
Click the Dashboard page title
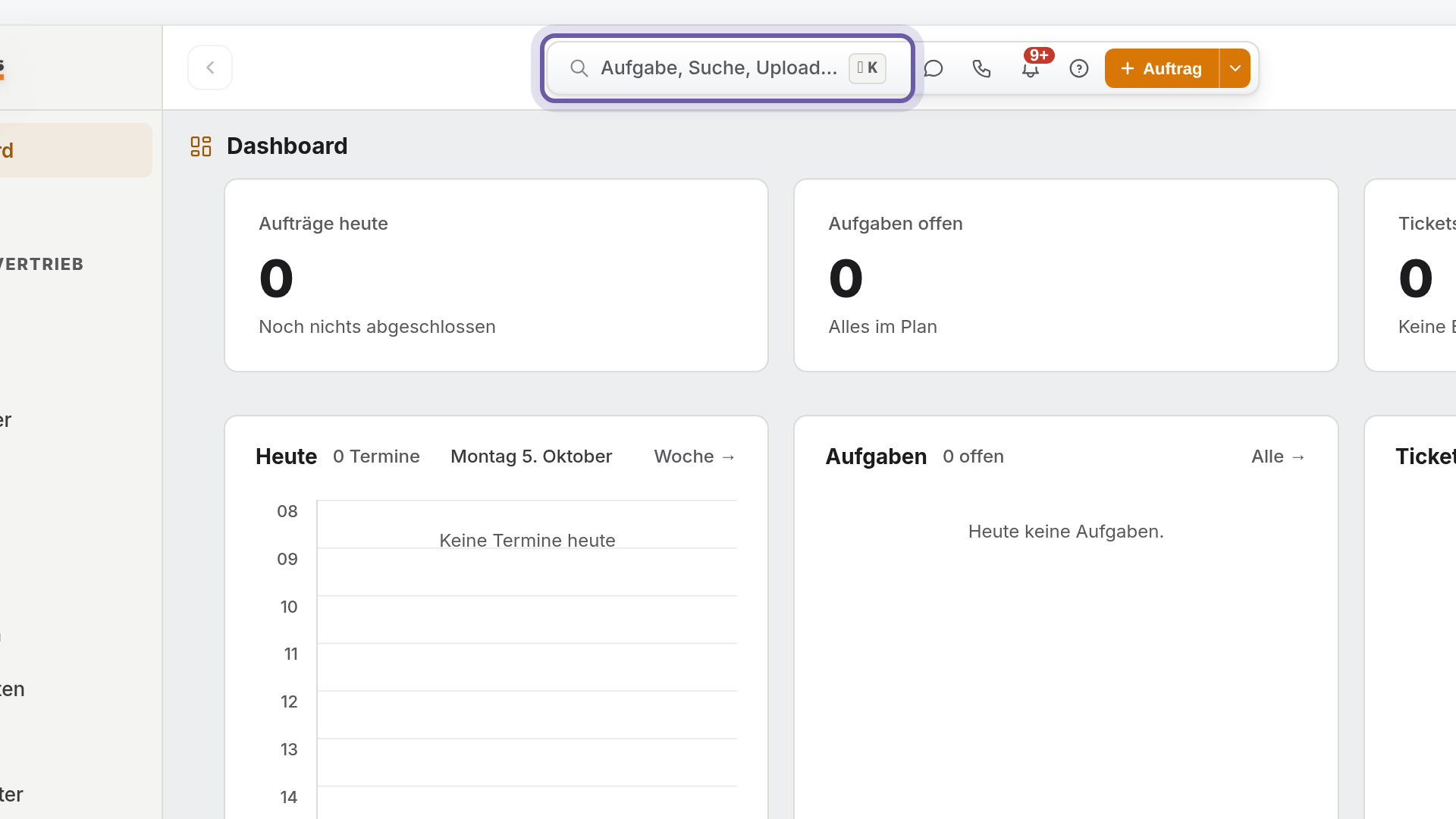coord(287,146)
